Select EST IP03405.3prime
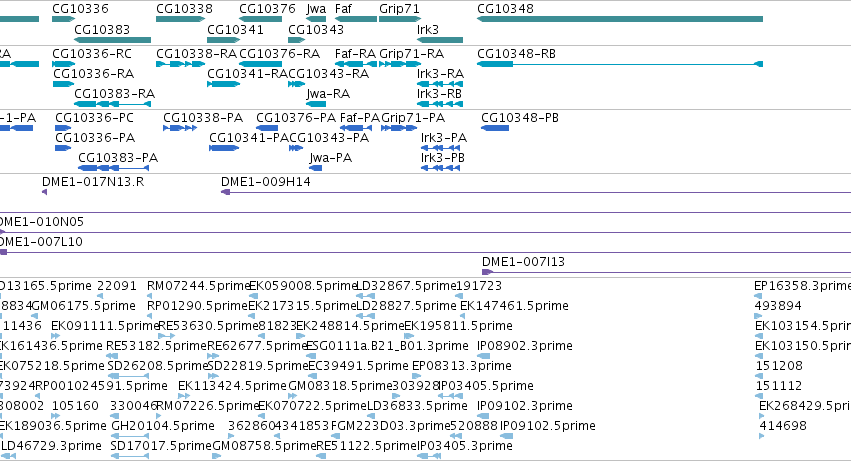Screen dimensions: 851x461 click(x=465, y=446)
